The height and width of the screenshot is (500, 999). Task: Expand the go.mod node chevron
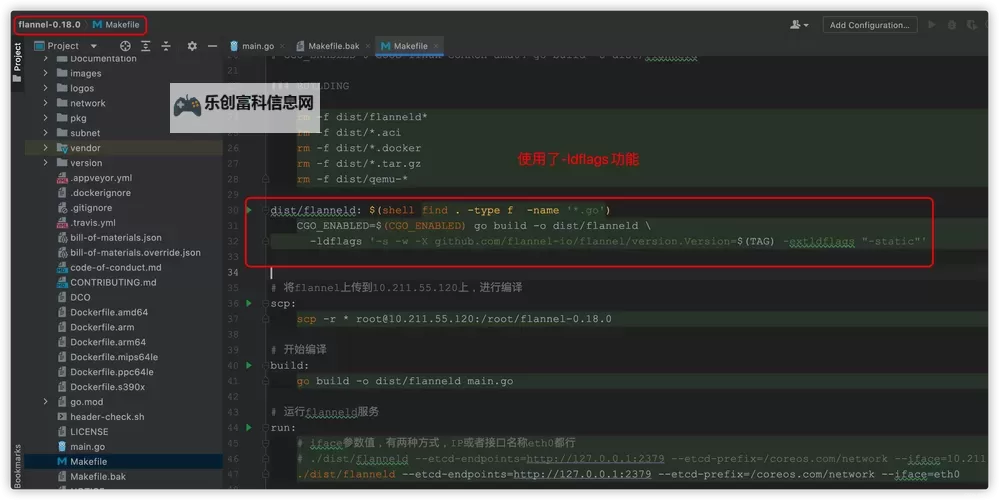[x=45, y=402]
